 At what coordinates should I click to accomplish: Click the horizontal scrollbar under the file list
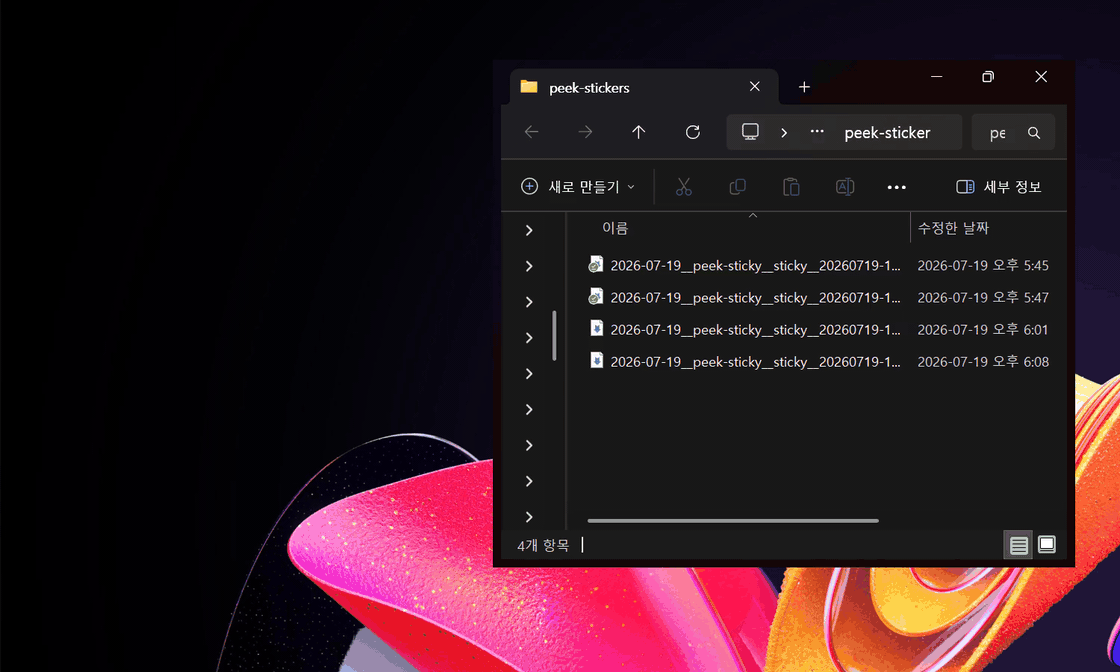pos(733,521)
